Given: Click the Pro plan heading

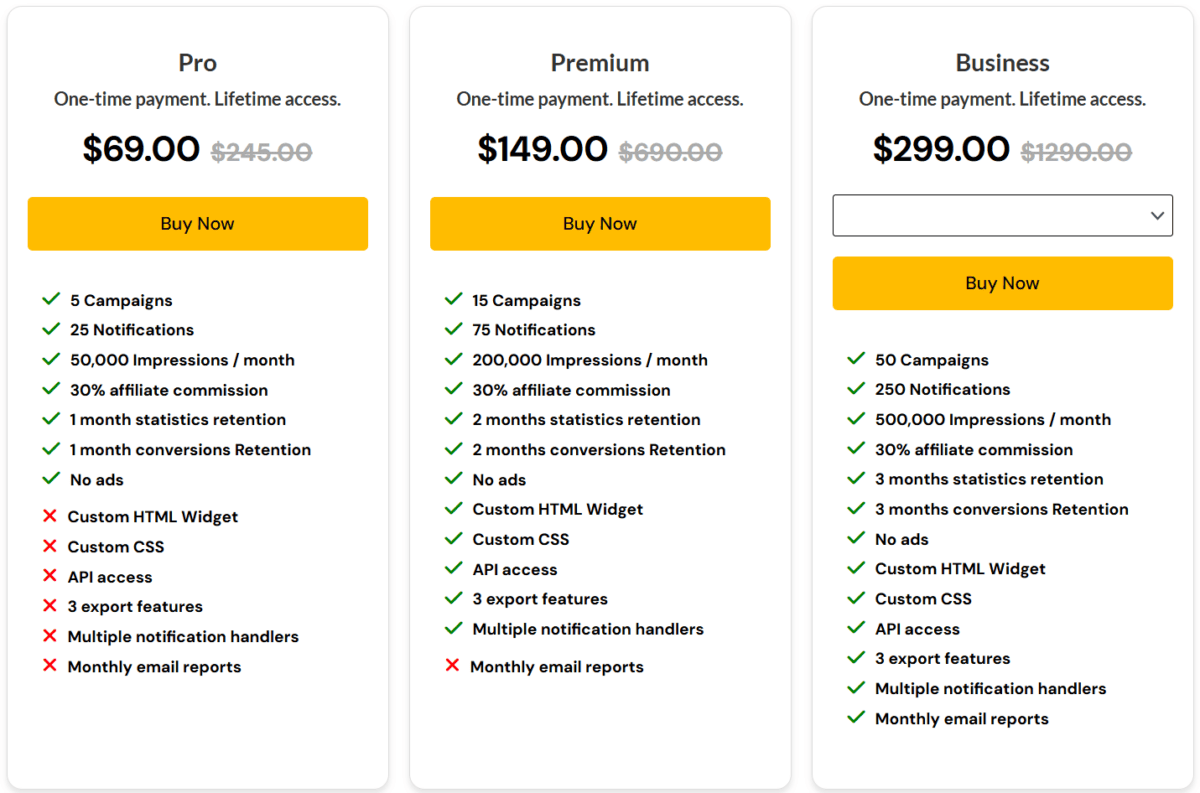Looking at the screenshot, I should point(197,63).
